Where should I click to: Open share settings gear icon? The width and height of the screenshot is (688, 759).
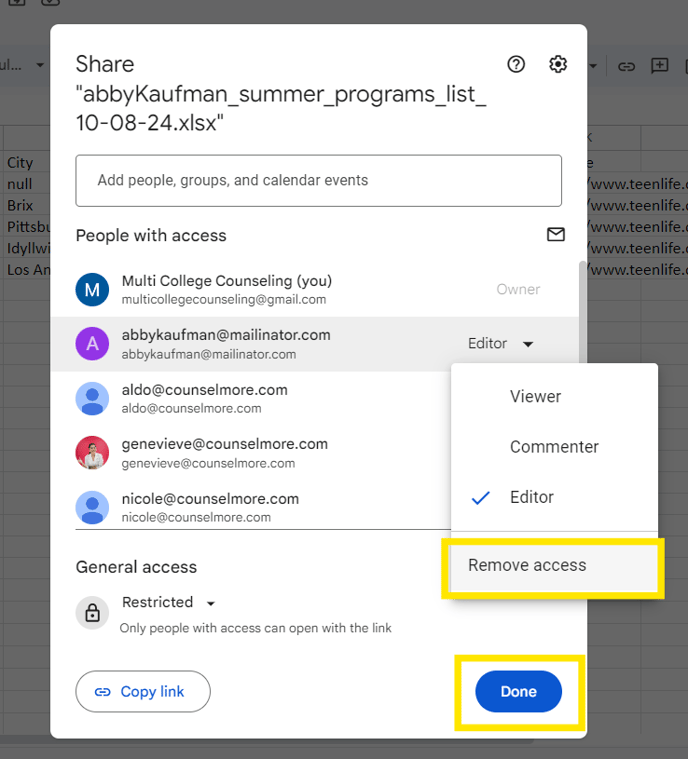(x=558, y=64)
